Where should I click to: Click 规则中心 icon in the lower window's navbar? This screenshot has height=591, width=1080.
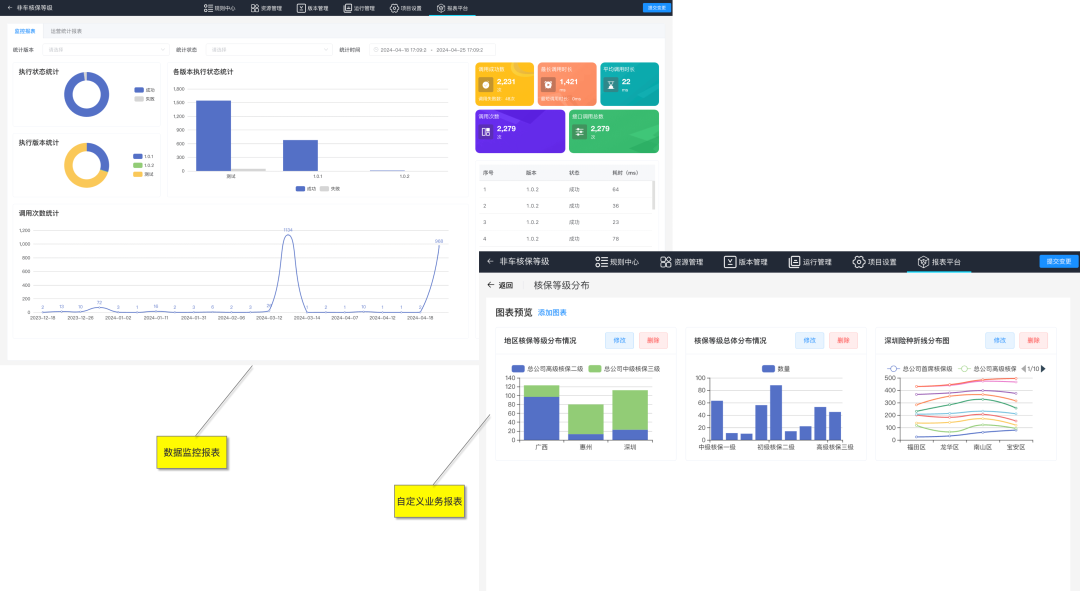(601, 262)
